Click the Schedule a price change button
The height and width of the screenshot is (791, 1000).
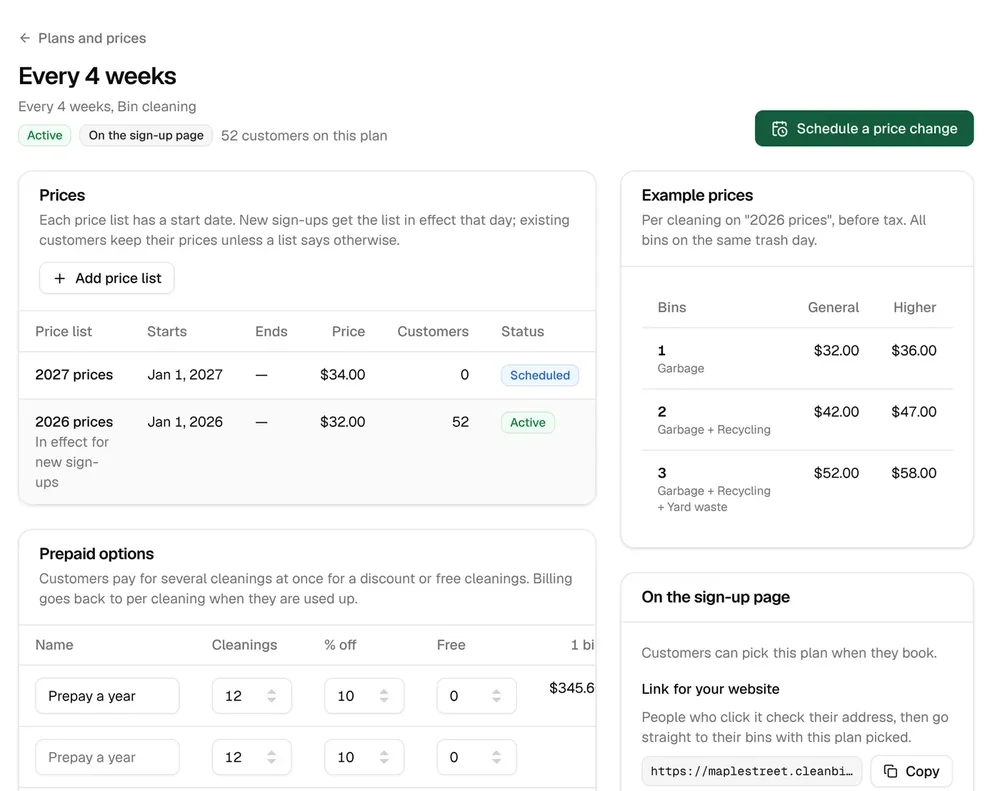pos(864,128)
